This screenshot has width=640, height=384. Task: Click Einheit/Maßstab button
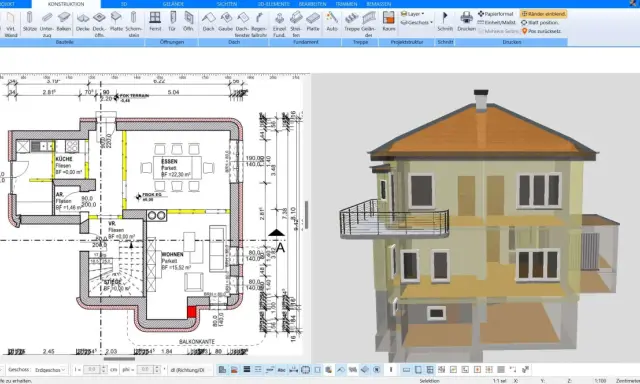497,22
